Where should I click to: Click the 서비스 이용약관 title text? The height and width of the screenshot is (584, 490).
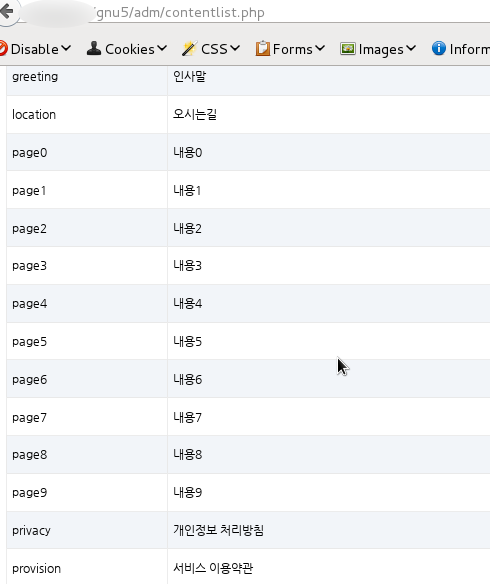(x=213, y=568)
